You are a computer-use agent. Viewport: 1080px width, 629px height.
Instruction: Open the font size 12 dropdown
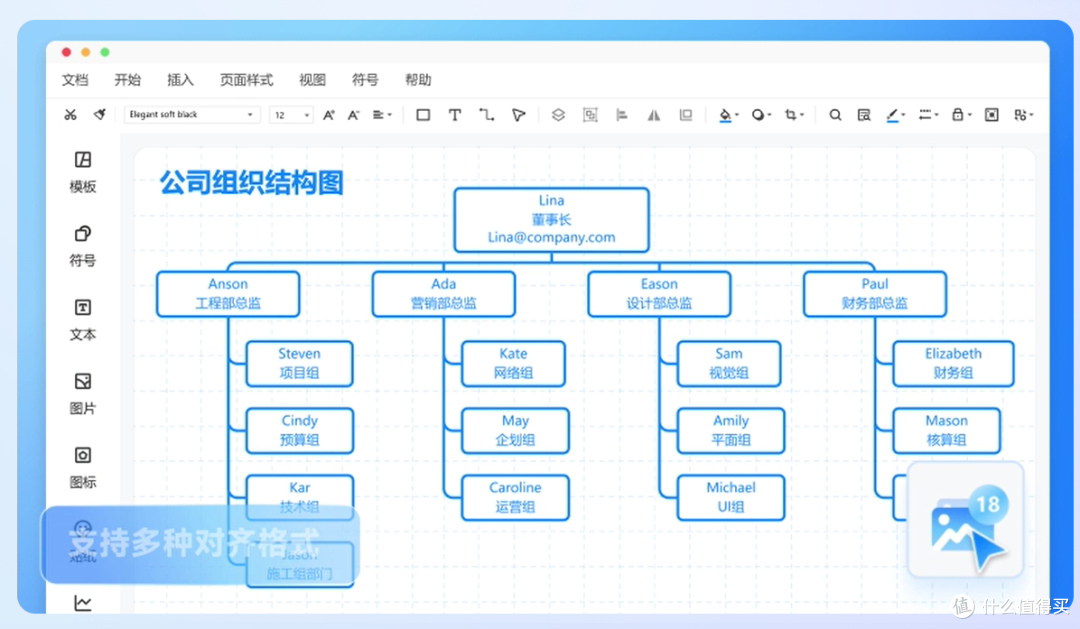click(290, 114)
